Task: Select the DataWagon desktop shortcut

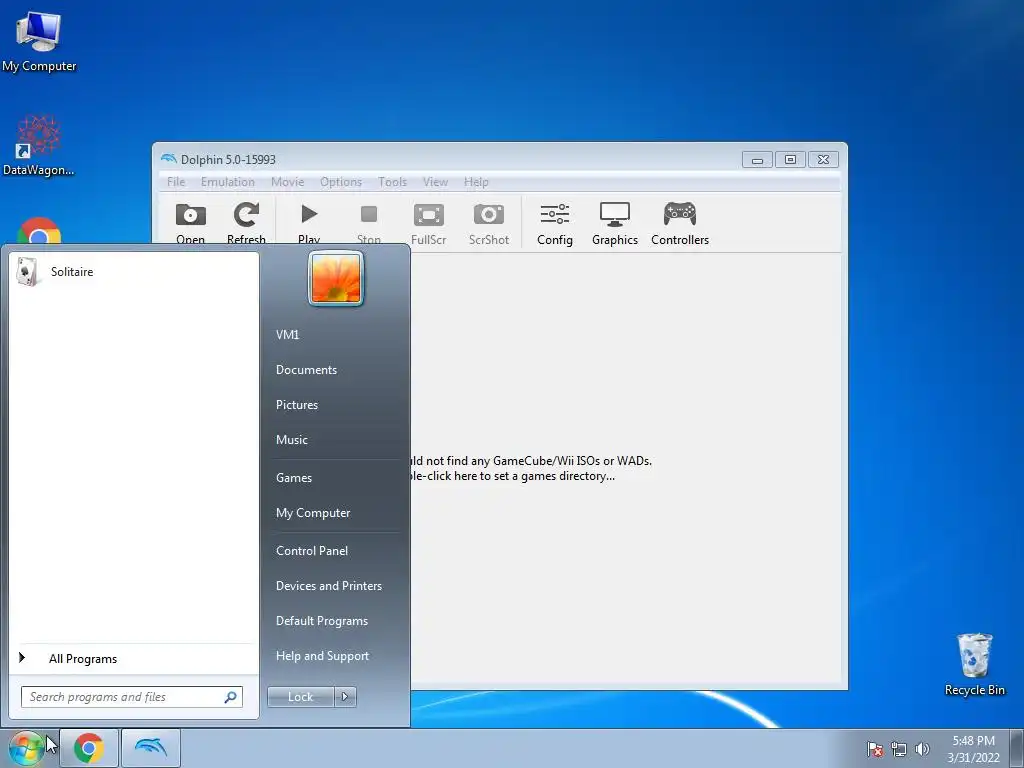Action: pyautogui.click(x=39, y=145)
